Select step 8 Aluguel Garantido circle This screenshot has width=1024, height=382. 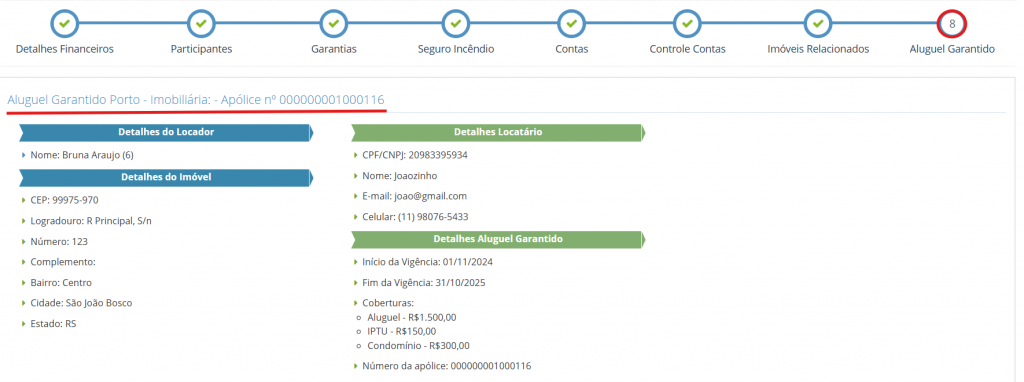click(952, 24)
